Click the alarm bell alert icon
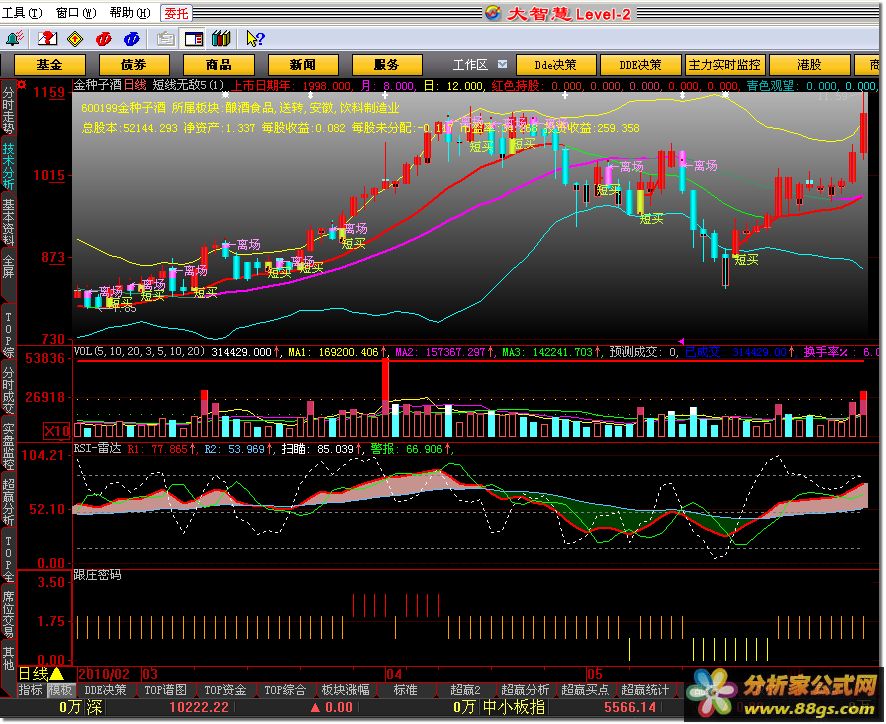The height and width of the screenshot is (724, 886). click(14, 38)
